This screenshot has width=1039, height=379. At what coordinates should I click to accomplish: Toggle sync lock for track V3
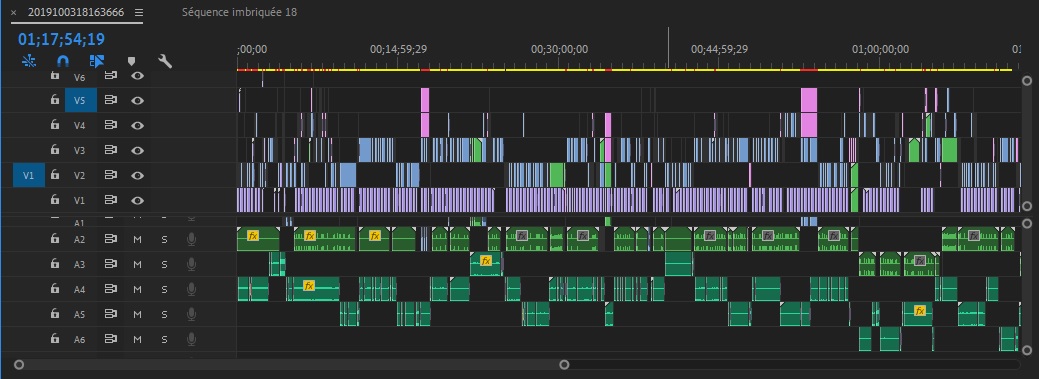click(111, 150)
